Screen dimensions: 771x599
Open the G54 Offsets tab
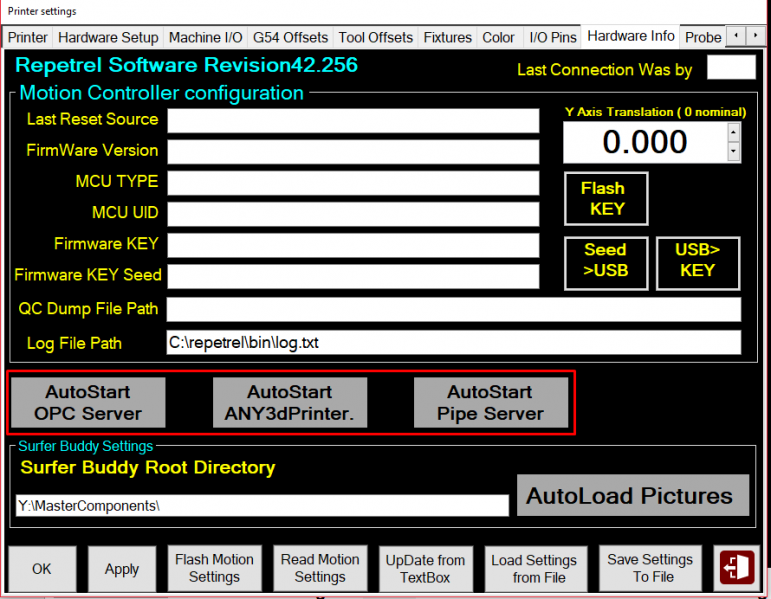(290, 37)
